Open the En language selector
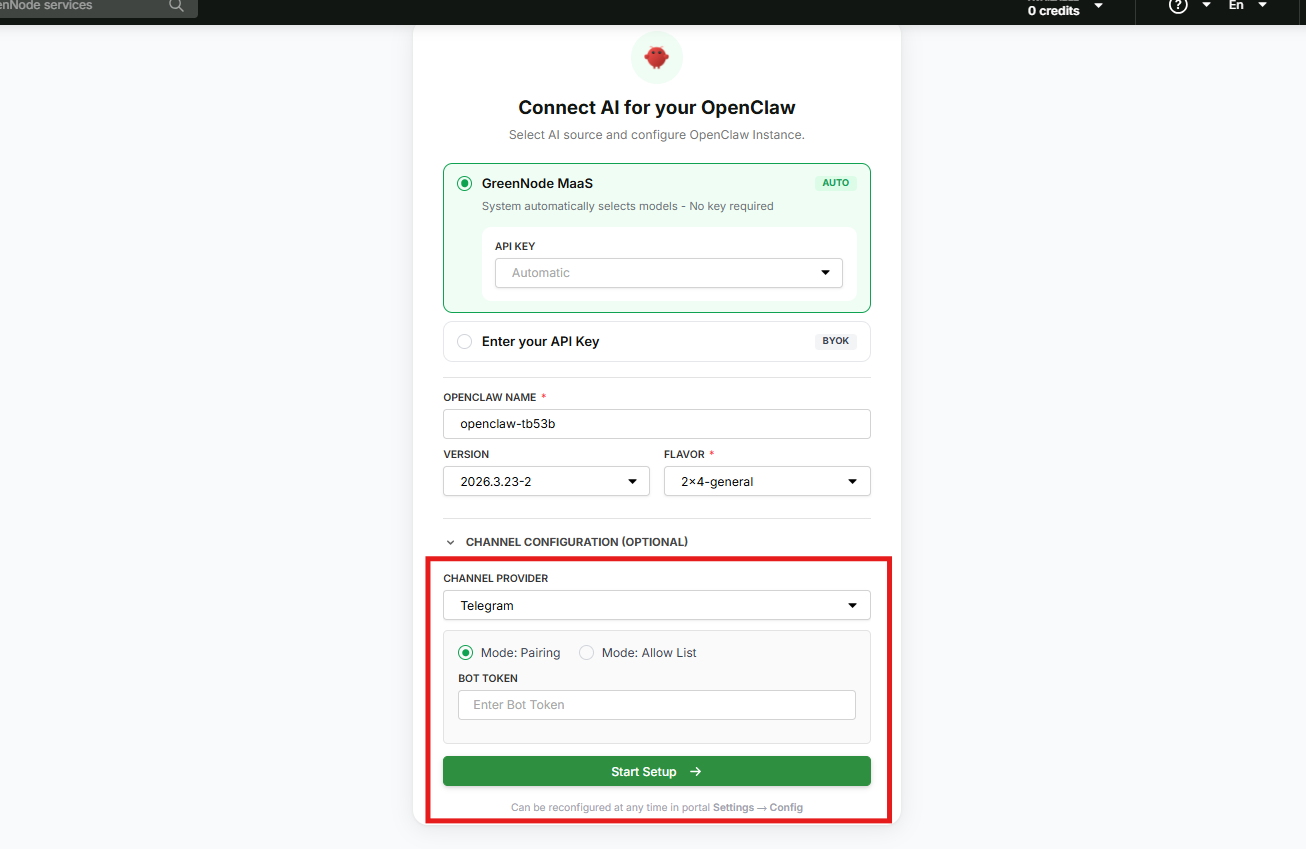This screenshot has width=1306, height=849. 1247,6
